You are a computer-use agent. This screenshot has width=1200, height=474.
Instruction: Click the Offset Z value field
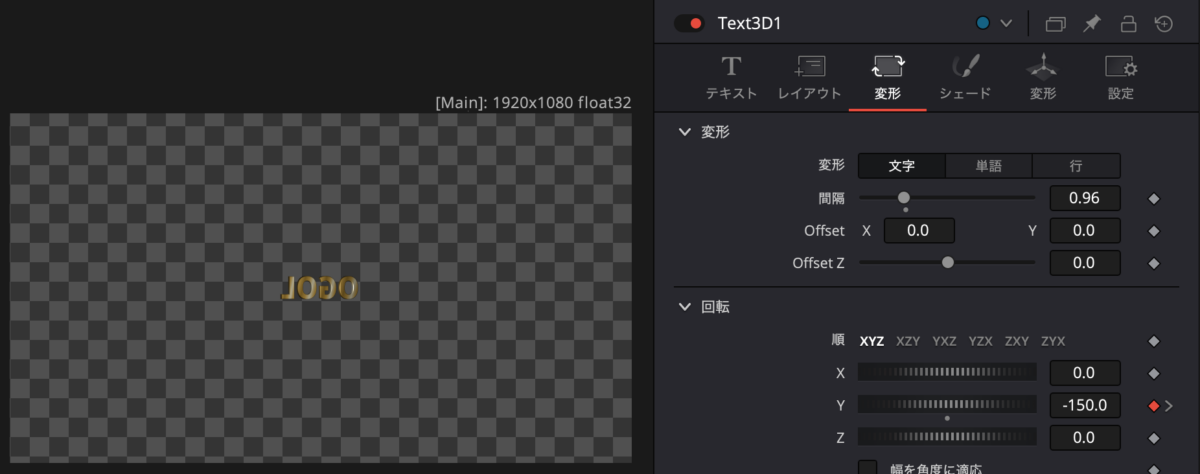[1085, 263]
